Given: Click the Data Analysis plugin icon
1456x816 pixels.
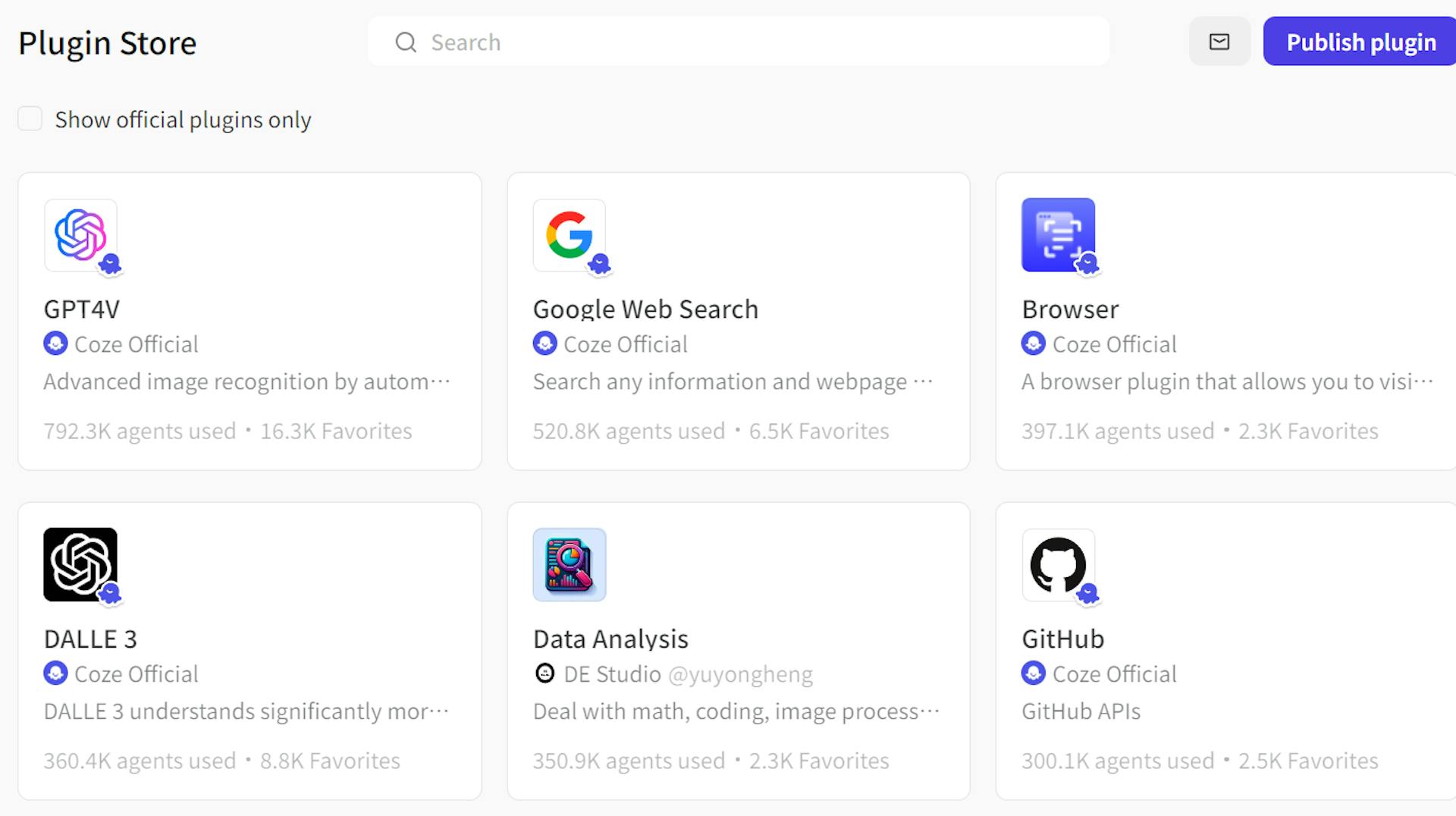Looking at the screenshot, I should (569, 565).
